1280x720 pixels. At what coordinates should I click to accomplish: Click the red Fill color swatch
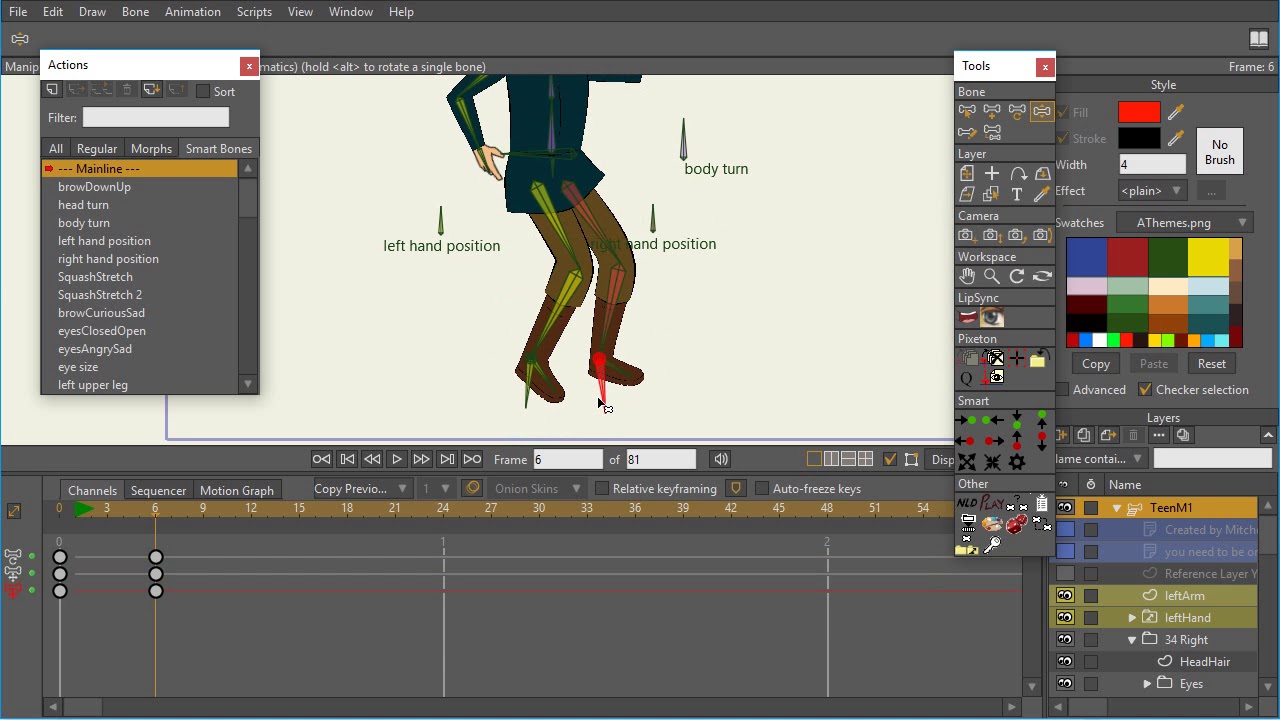[1139, 113]
